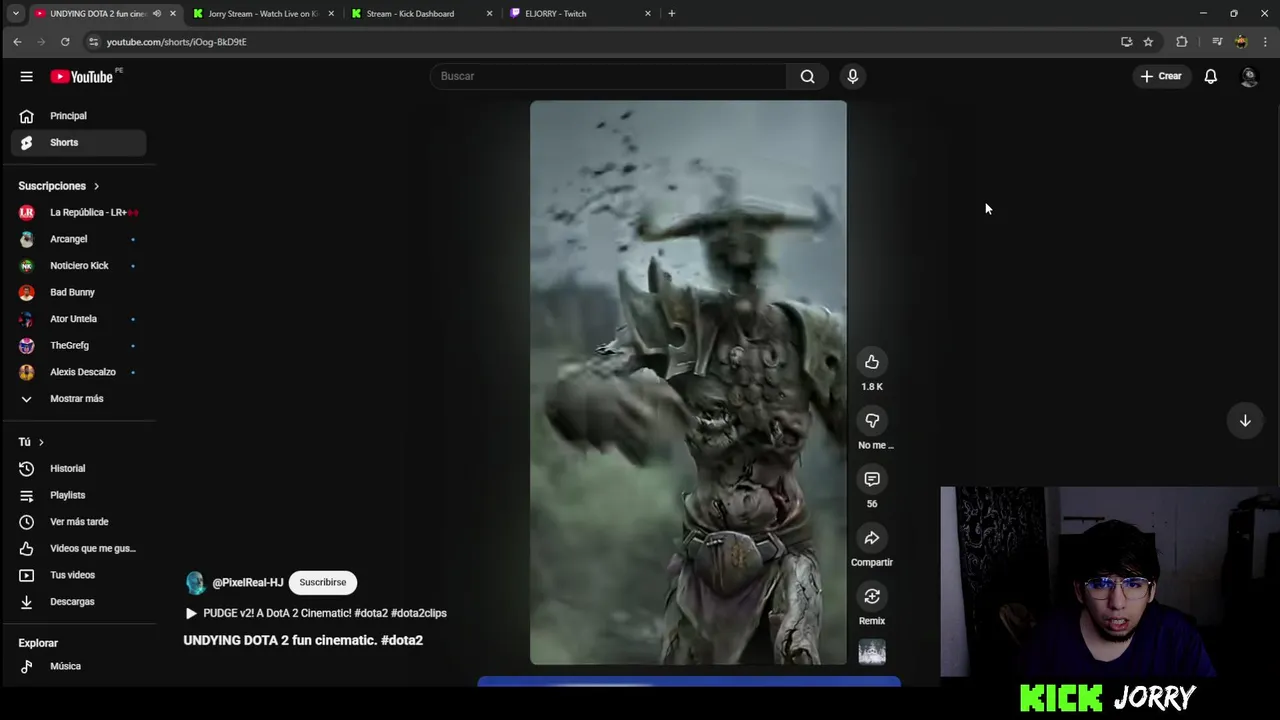
Task: Open Noticiero Kick channel
Action: click(x=78, y=265)
